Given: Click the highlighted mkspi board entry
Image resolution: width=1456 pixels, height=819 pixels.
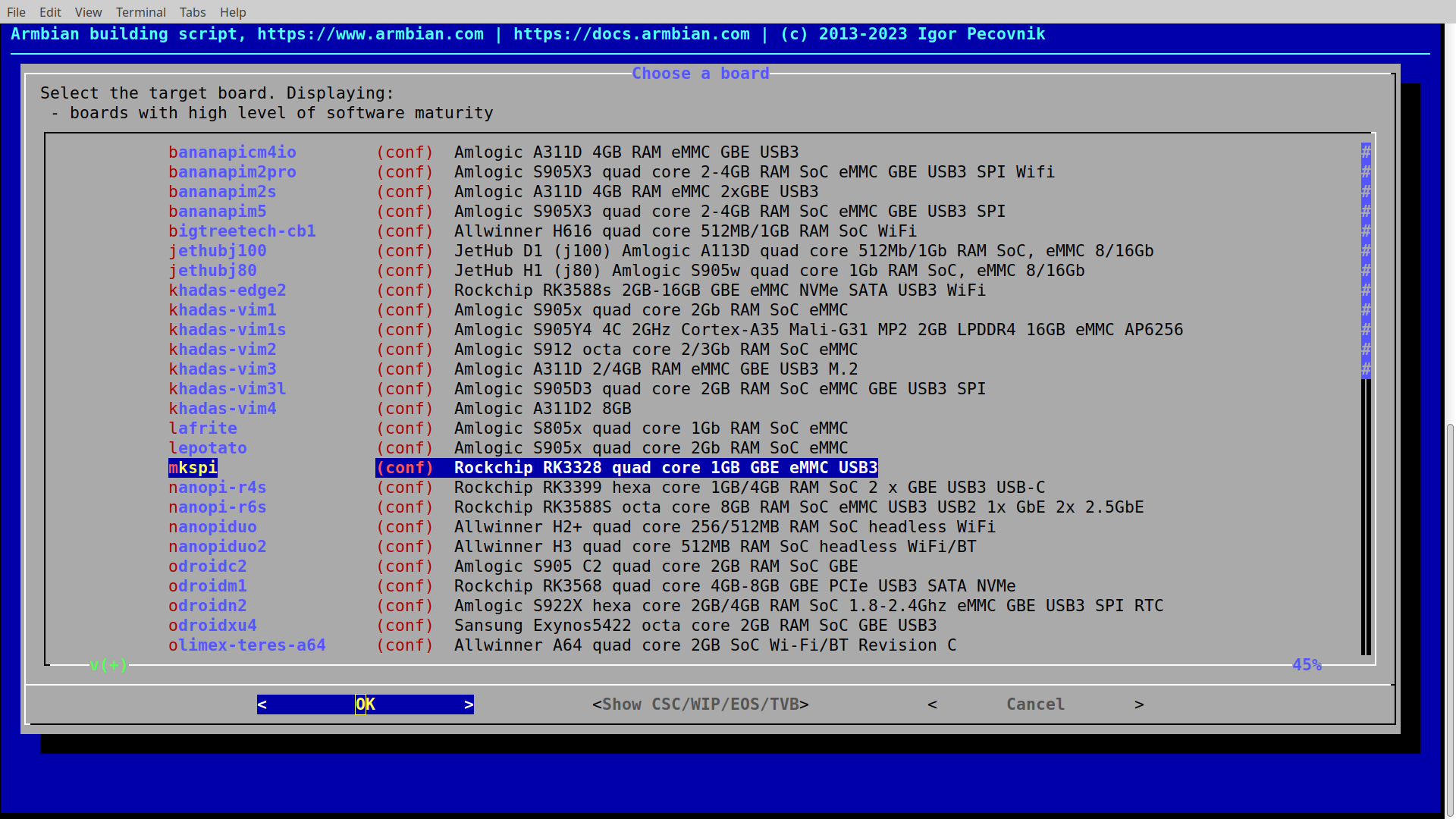Looking at the screenshot, I should click(x=193, y=468).
